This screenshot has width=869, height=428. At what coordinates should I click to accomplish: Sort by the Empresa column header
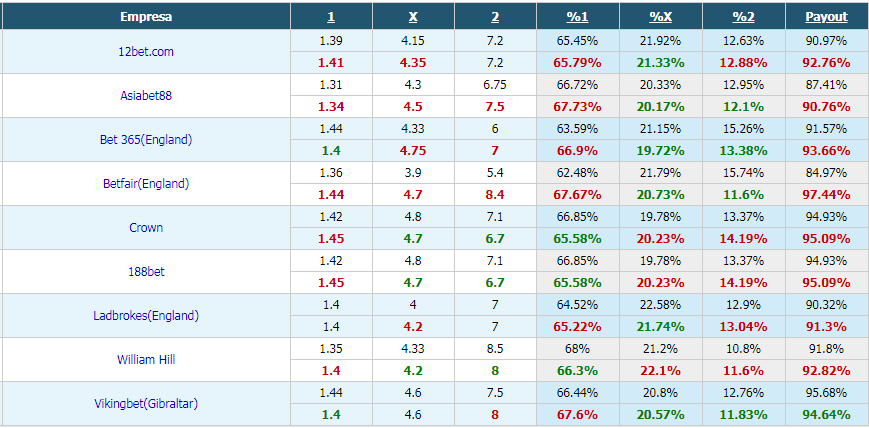(145, 17)
